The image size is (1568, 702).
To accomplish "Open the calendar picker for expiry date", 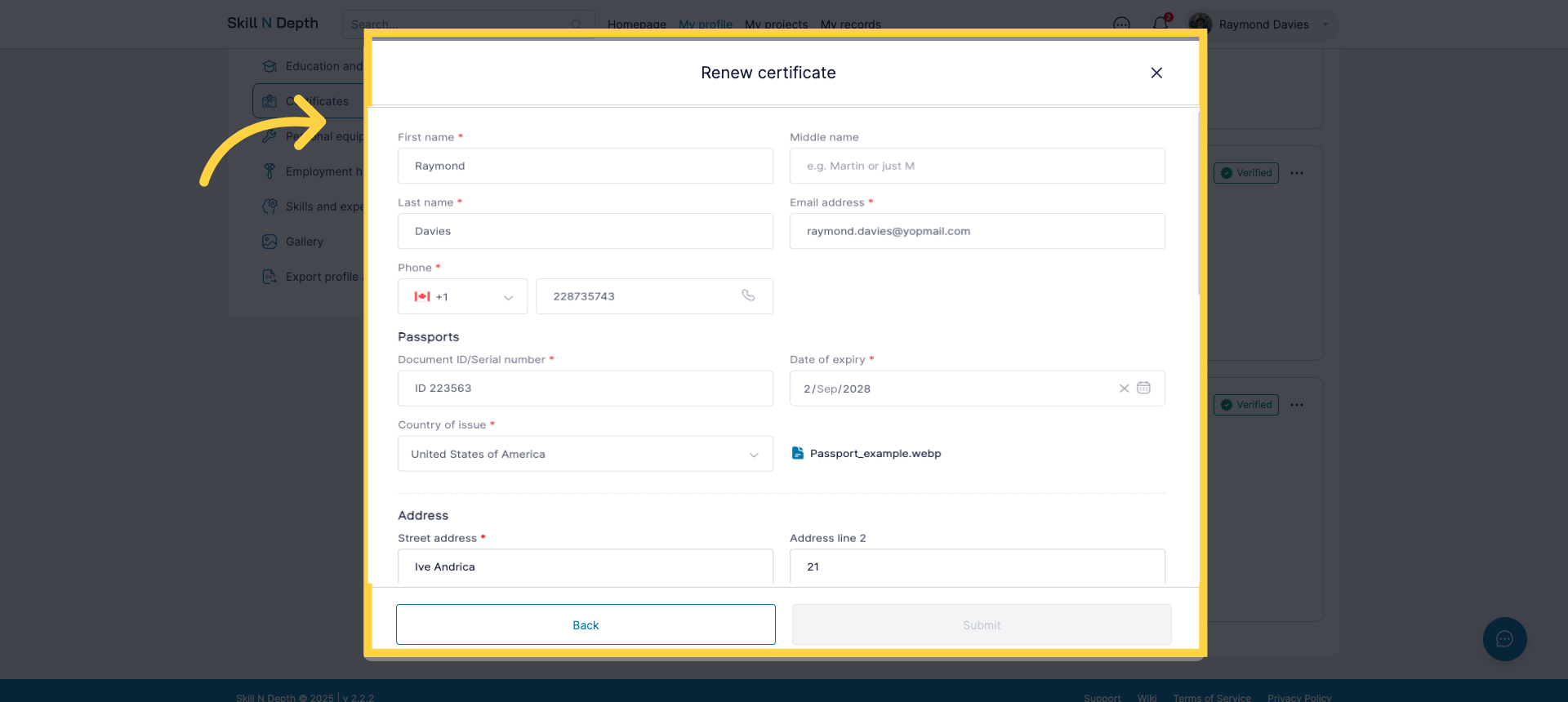I will point(1144,388).
